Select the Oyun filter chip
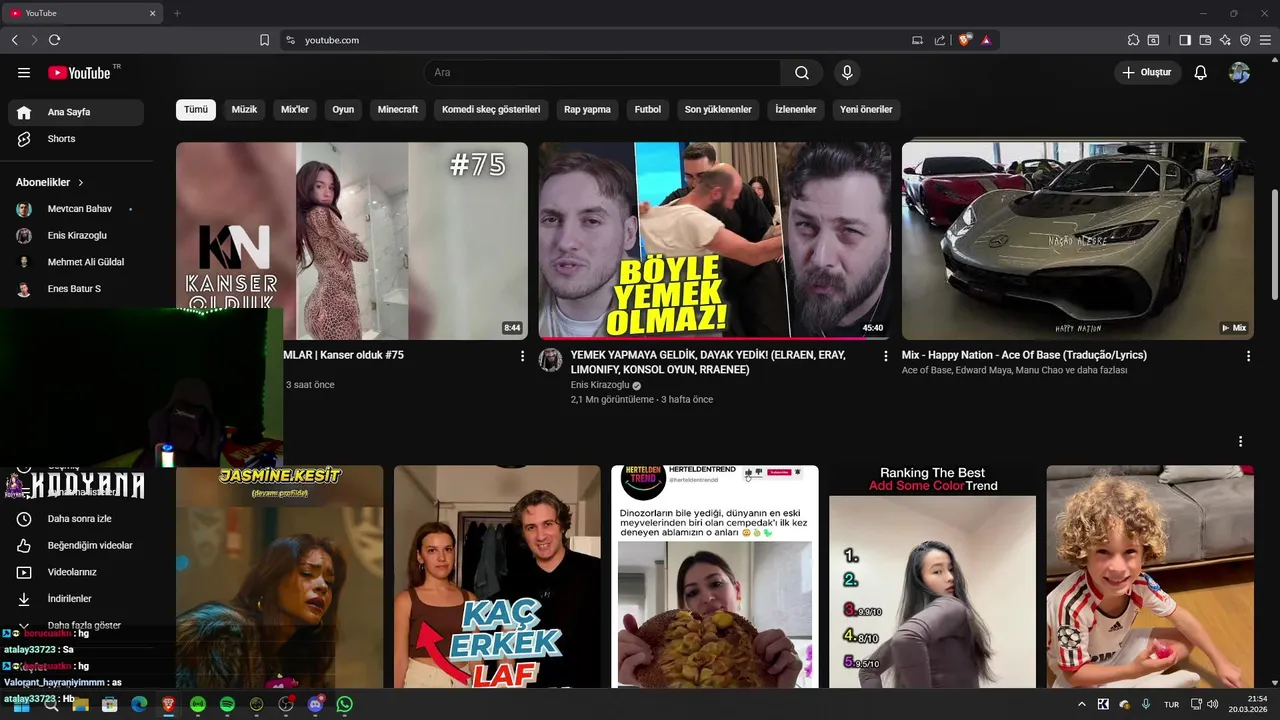 pos(343,109)
